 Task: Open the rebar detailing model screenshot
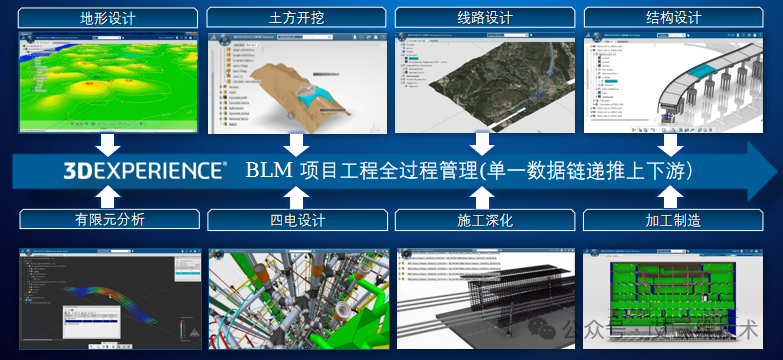(485, 298)
